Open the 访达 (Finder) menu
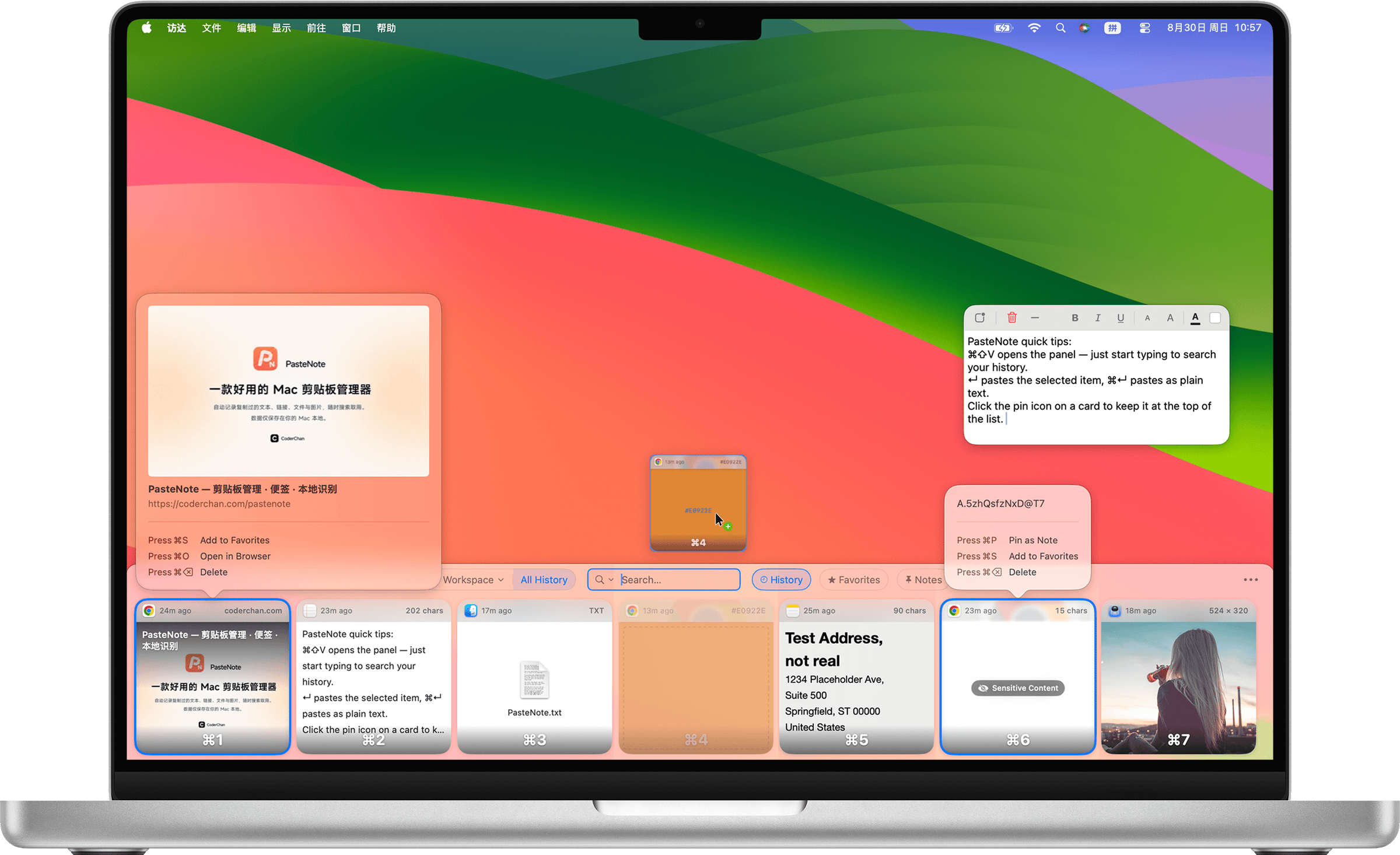This screenshot has height=855, width=1400. point(176,28)
